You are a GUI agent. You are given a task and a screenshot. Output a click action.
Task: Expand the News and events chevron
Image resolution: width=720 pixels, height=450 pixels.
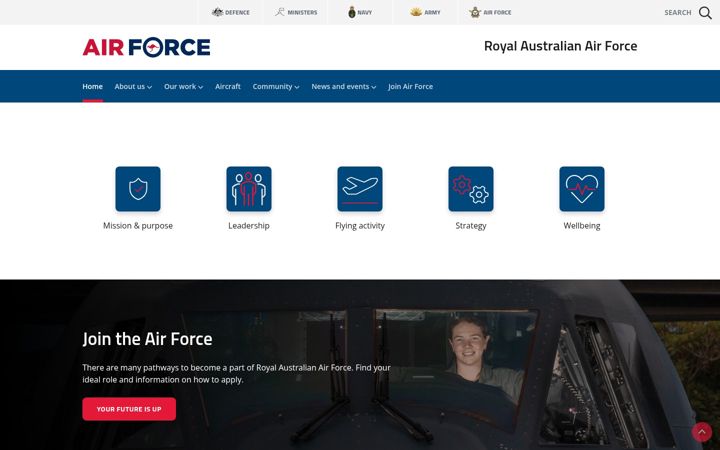tap(374, 87)
